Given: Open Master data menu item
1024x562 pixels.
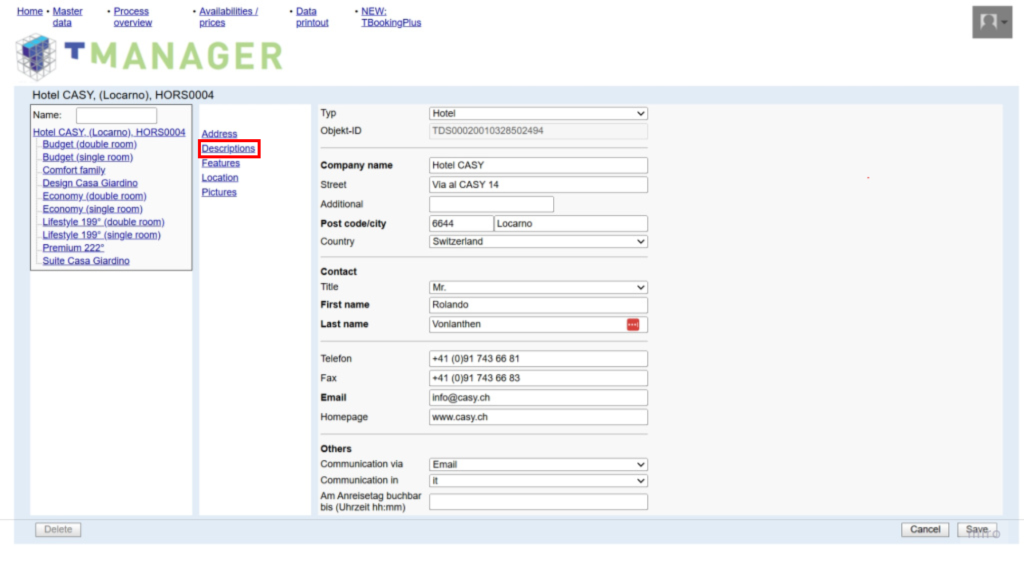Looking at the screenshot, I should [67, 17].
